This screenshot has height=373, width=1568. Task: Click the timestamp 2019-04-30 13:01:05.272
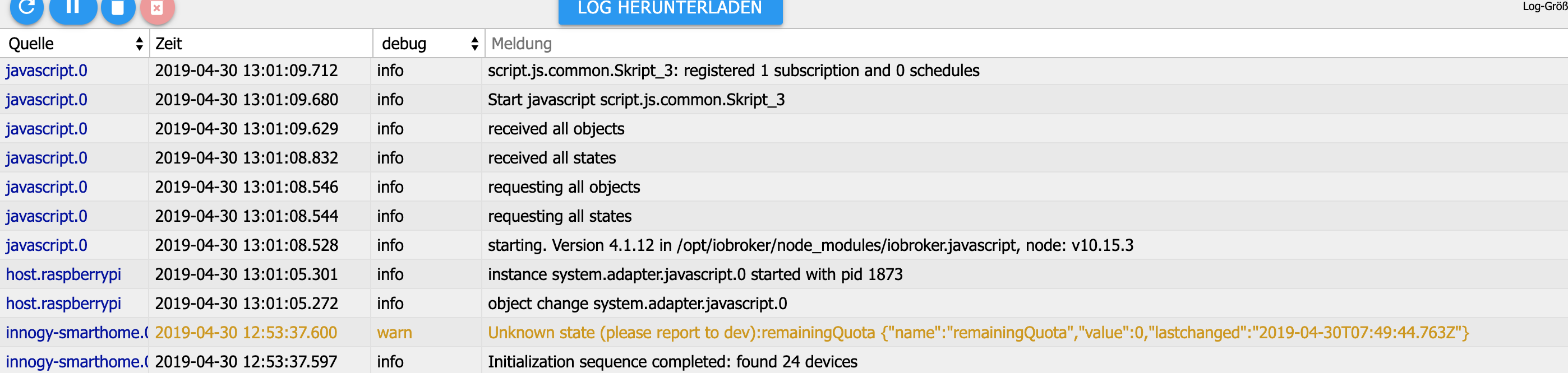(247, 304)
